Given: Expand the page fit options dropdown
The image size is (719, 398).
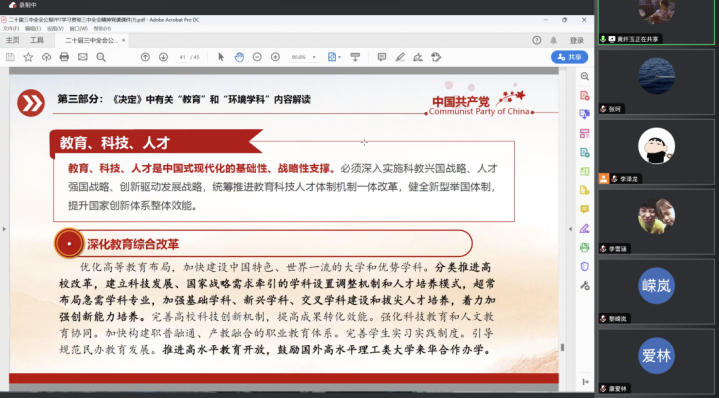Looking at the screenshot, I should [x=334, y=57].
